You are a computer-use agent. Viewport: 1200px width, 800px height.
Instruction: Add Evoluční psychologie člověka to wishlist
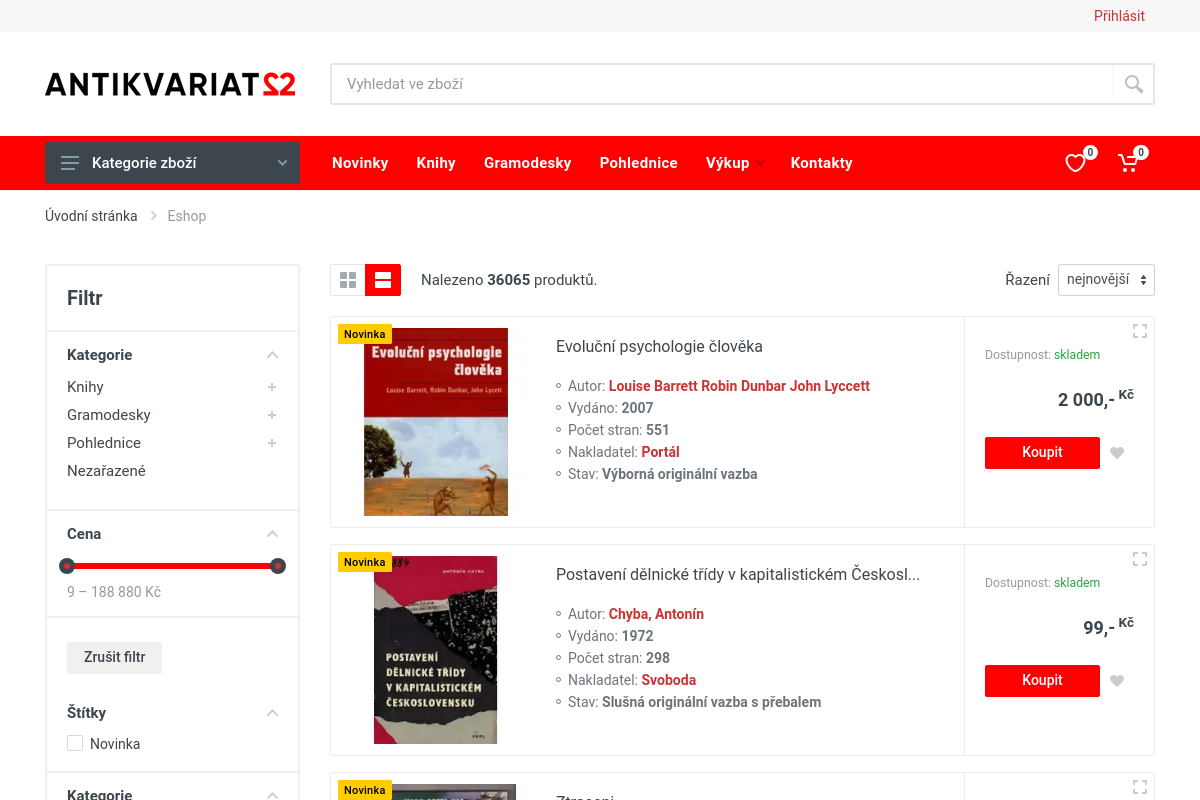1117,453
